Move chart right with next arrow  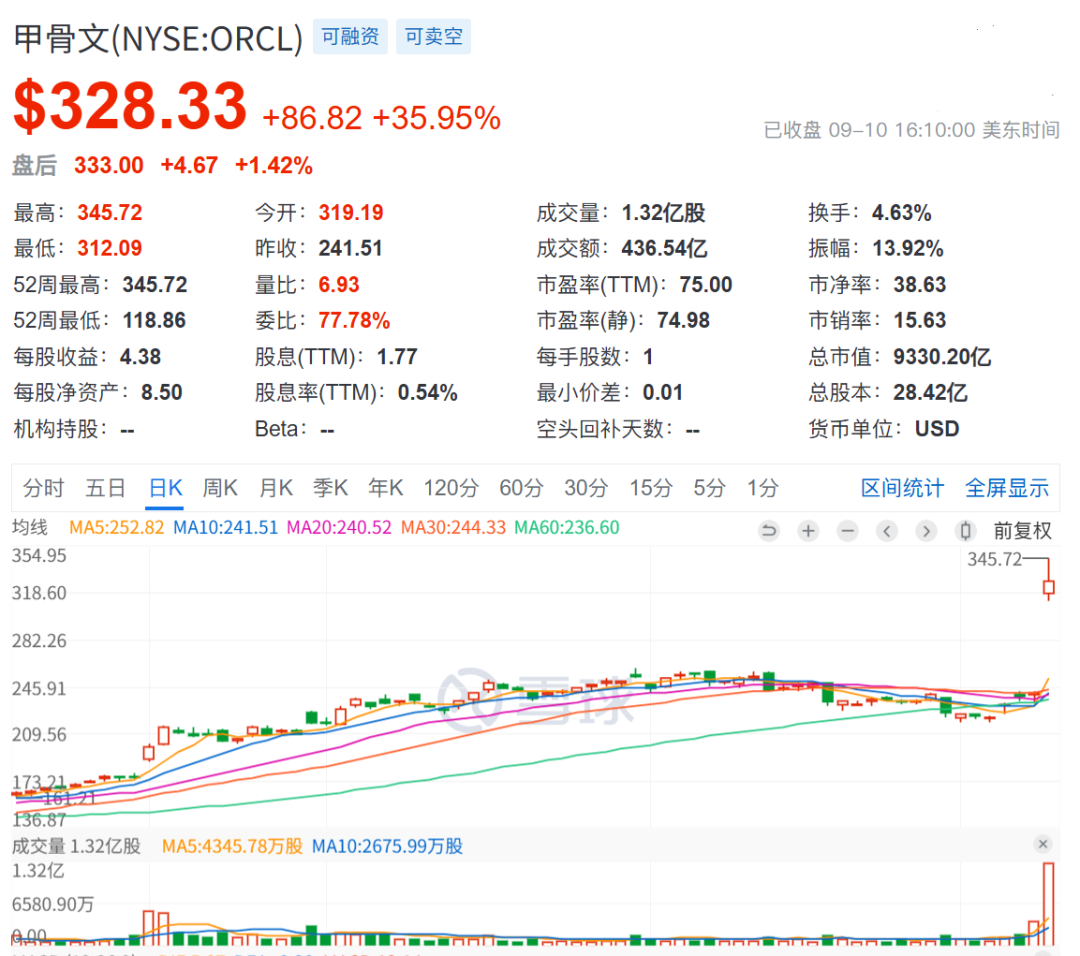pyautogui.click(x=926, y=530)
